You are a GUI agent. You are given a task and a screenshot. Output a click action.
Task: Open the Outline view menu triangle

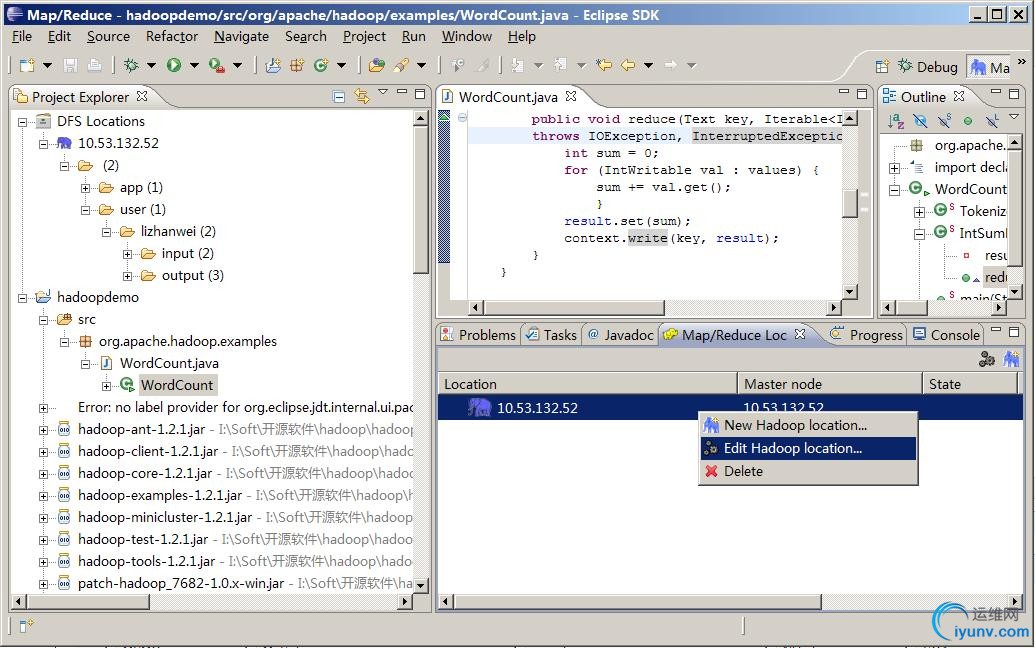pyautogui.click(x=1014, y=117)
